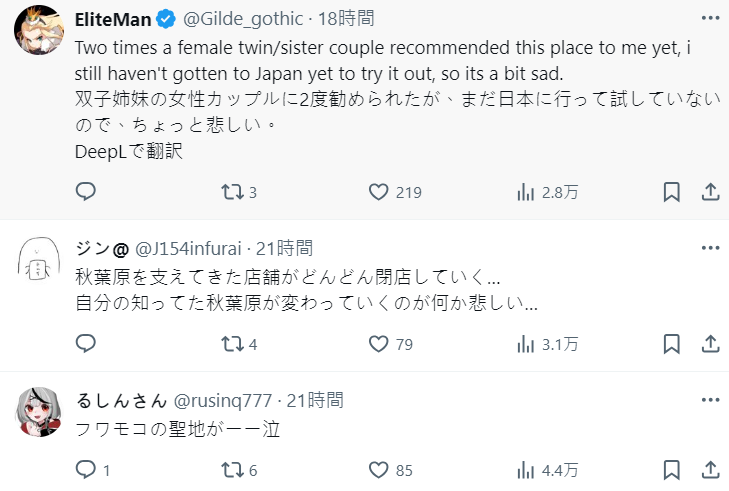Open the @Gilde_gothic profile handle
Screen dimensions: 729x491
[x=244, y=19]
